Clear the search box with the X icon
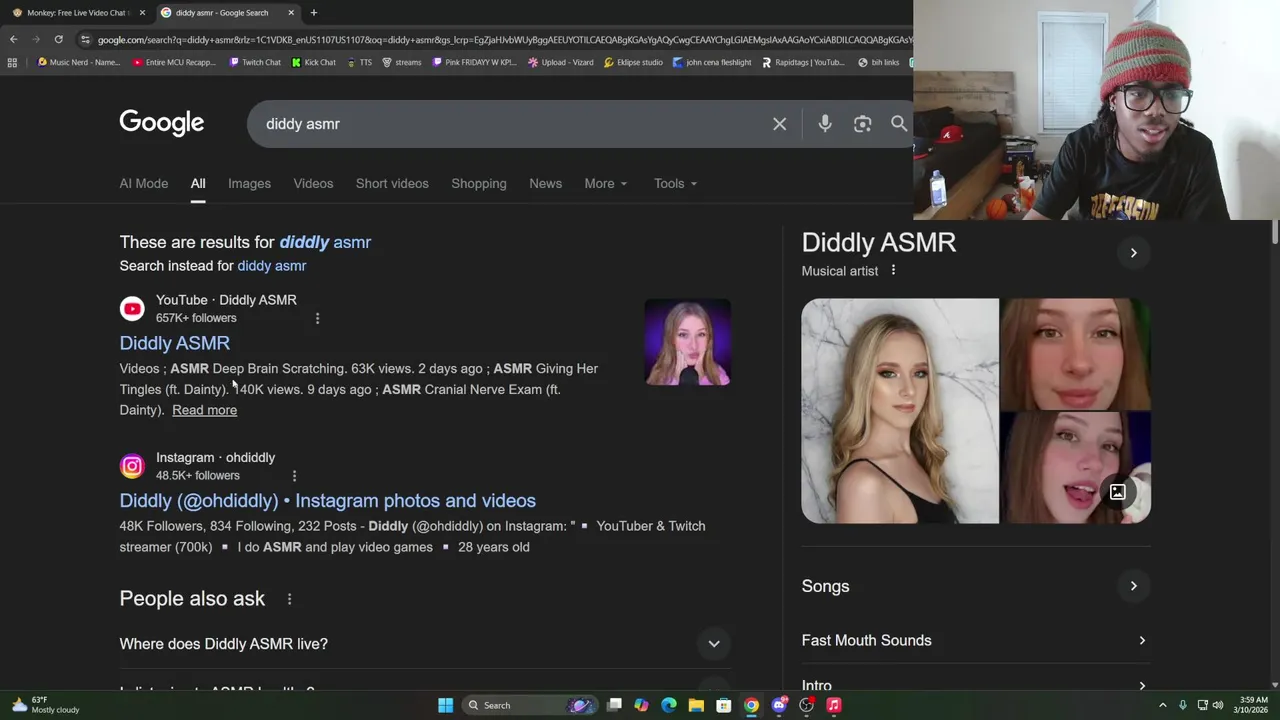 pyautogui.click(x=779, y=124)
